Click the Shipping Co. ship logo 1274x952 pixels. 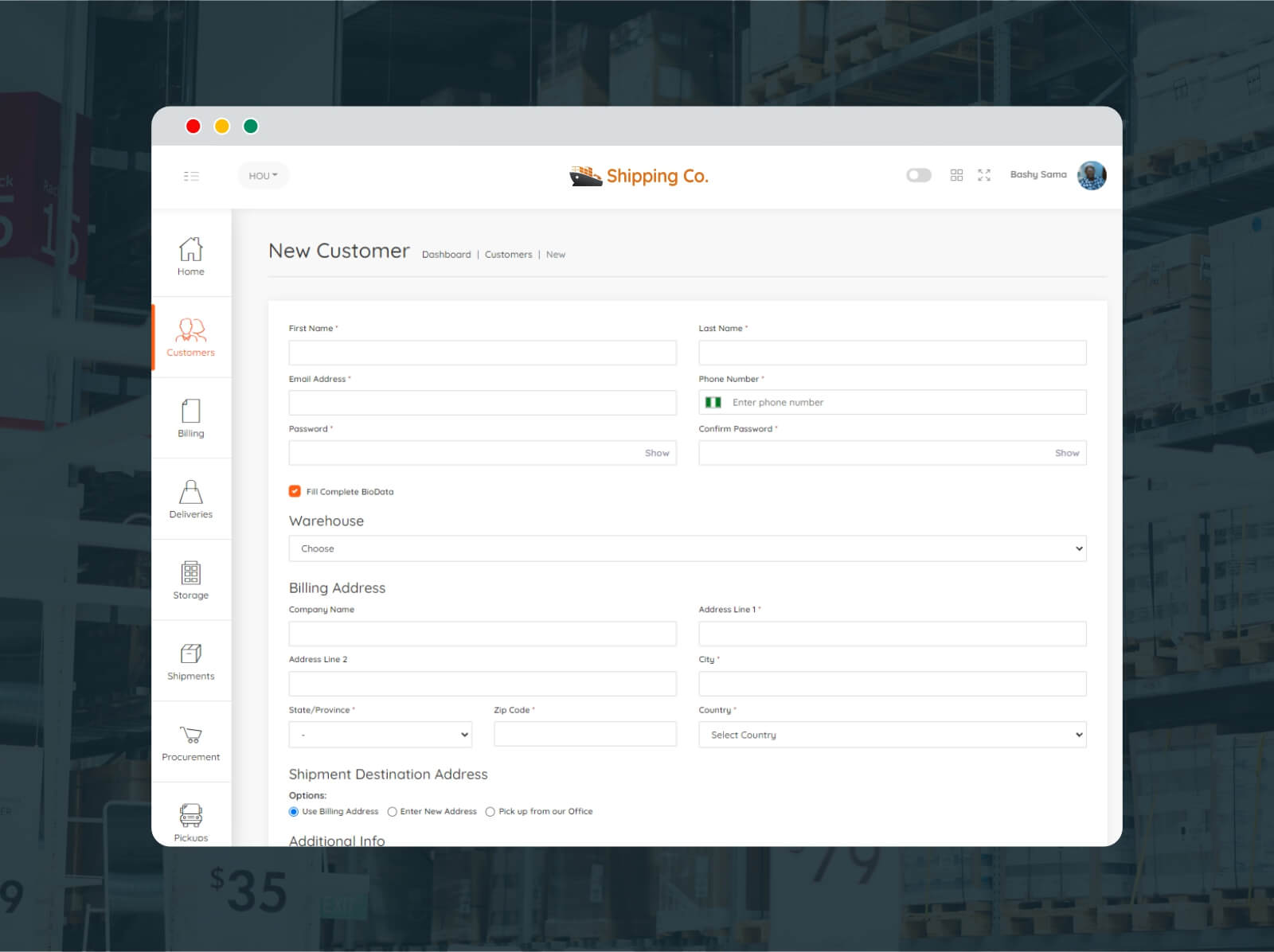639,176
